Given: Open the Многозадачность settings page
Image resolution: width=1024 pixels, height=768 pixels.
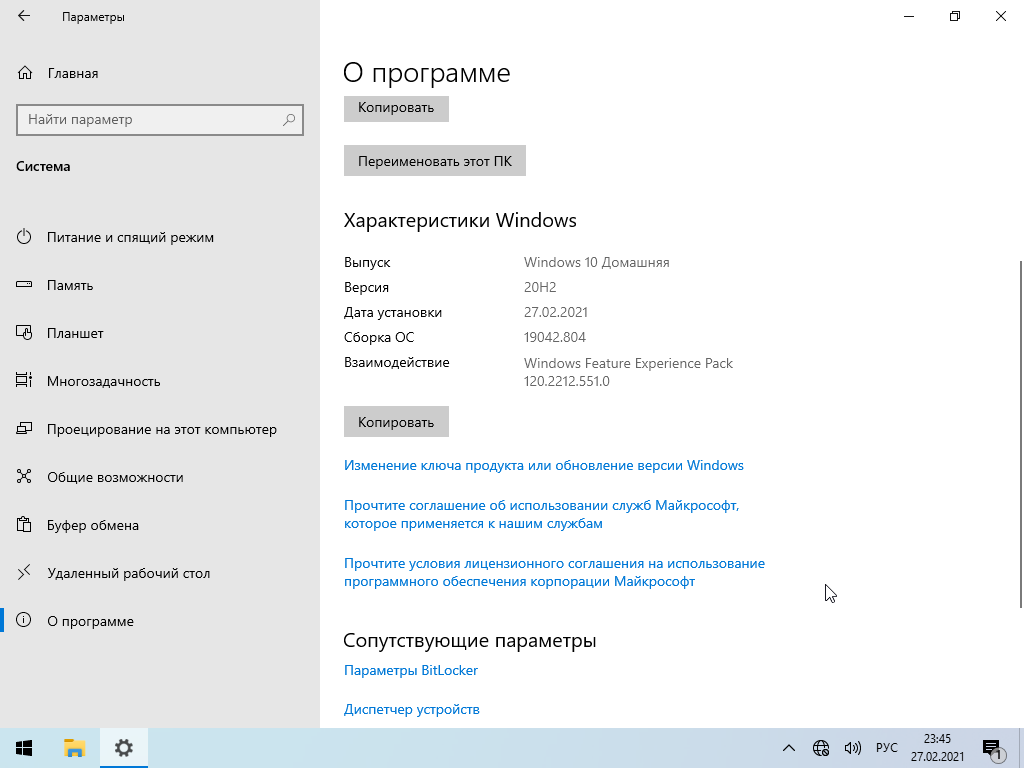Looking at the screenshot, I should [x=104, y=381].
